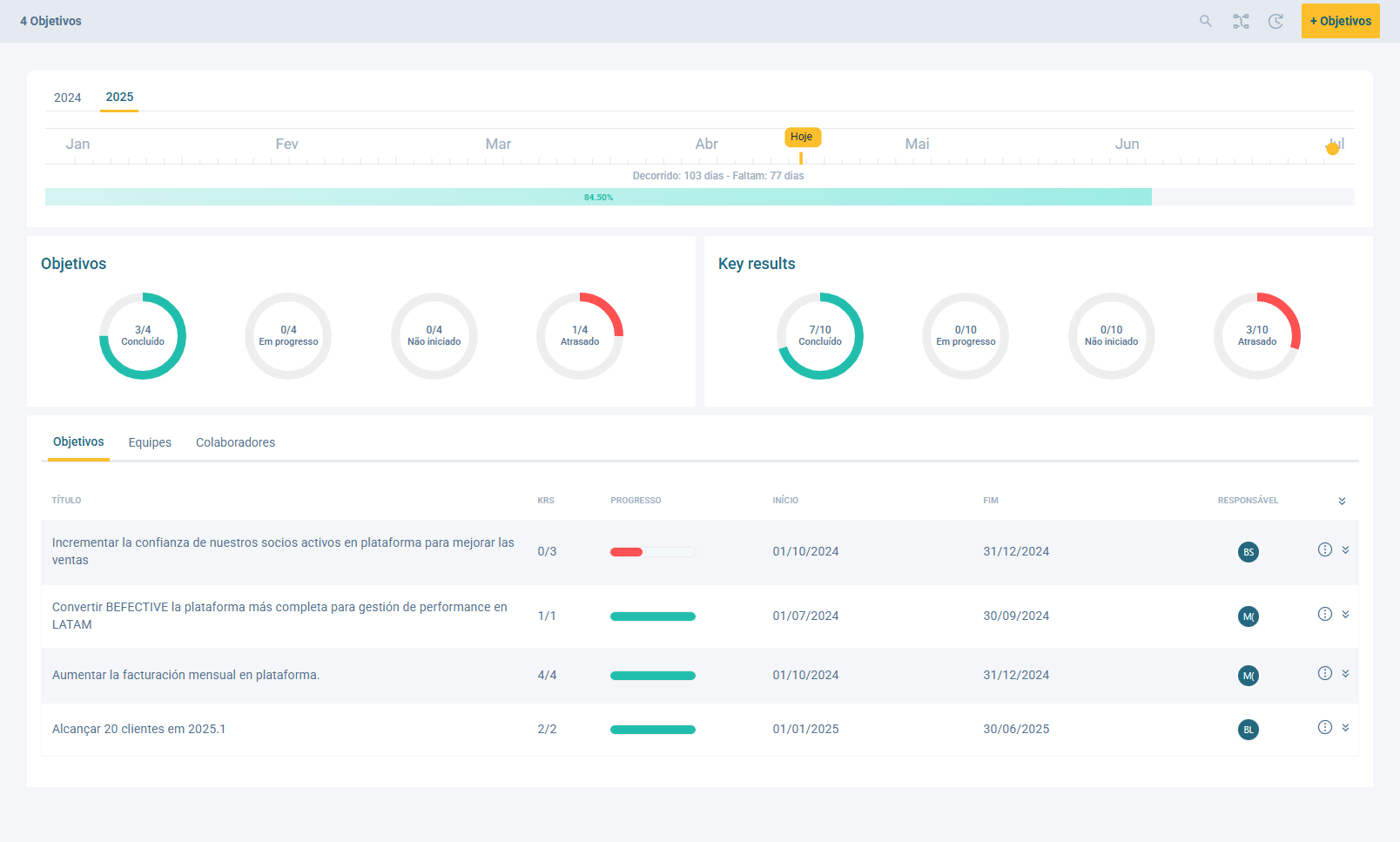Screen dimensions: 1400x842
Task: Open search with the magnifier icon
Action: (1206, 21)
